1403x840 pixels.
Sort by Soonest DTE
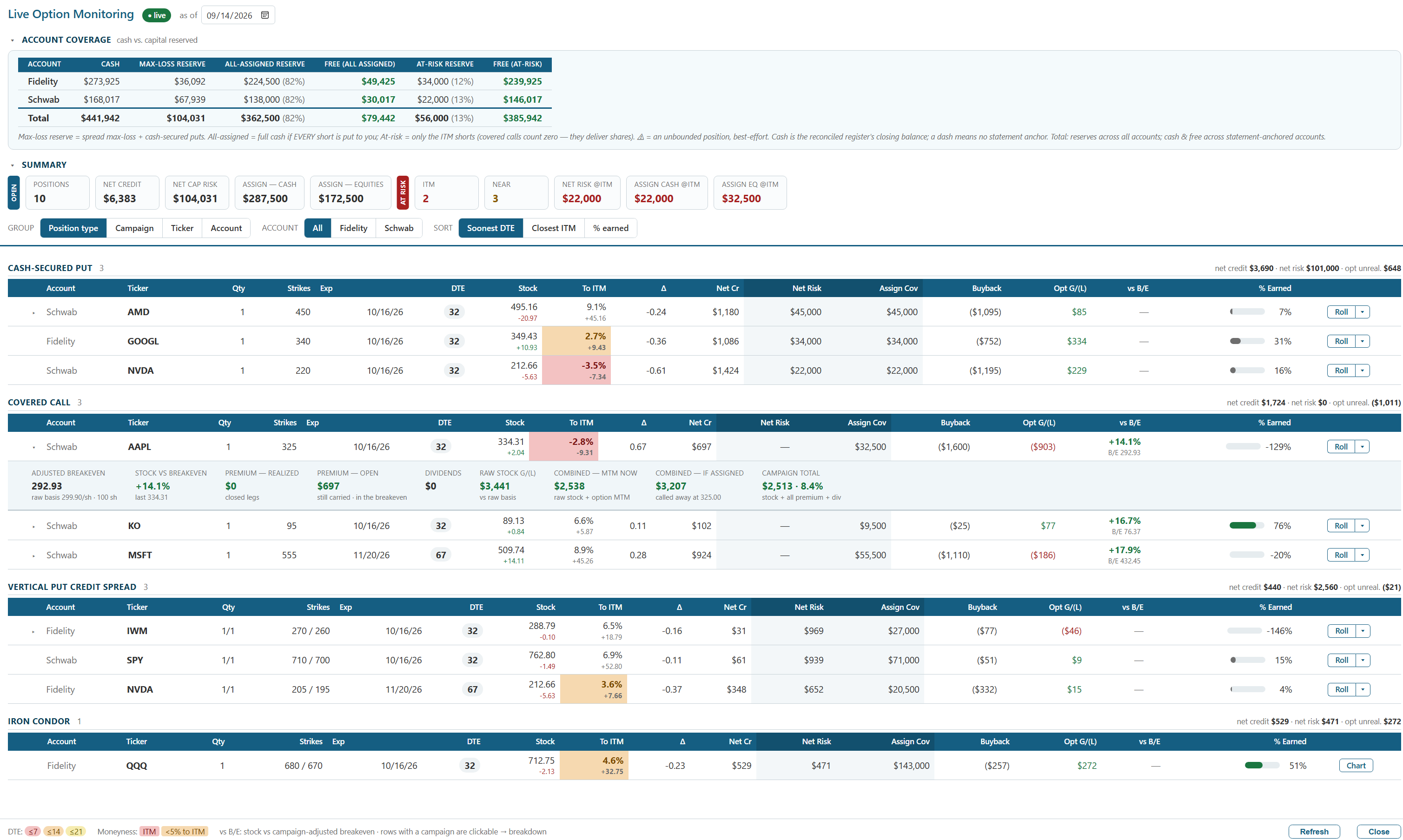tap(491, 228)
